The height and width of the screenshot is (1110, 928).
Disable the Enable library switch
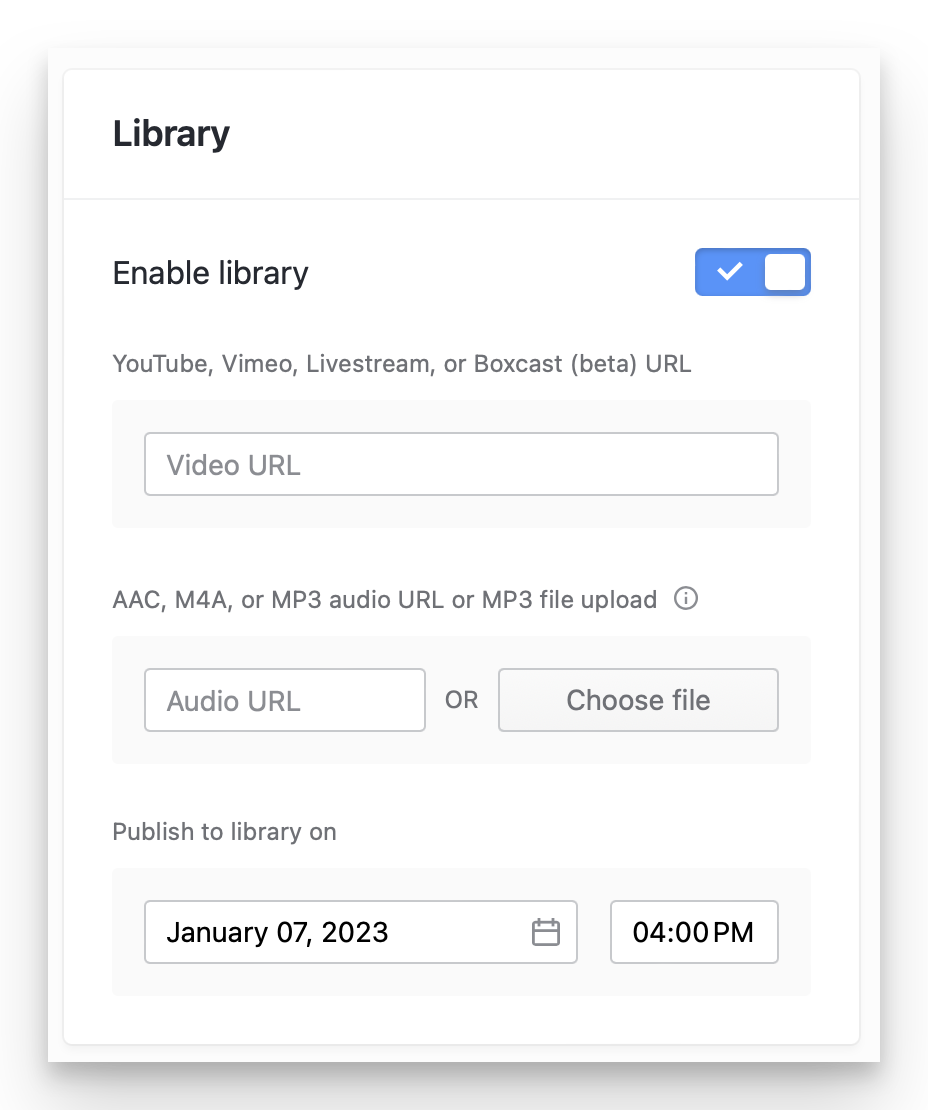click(752, 272)
